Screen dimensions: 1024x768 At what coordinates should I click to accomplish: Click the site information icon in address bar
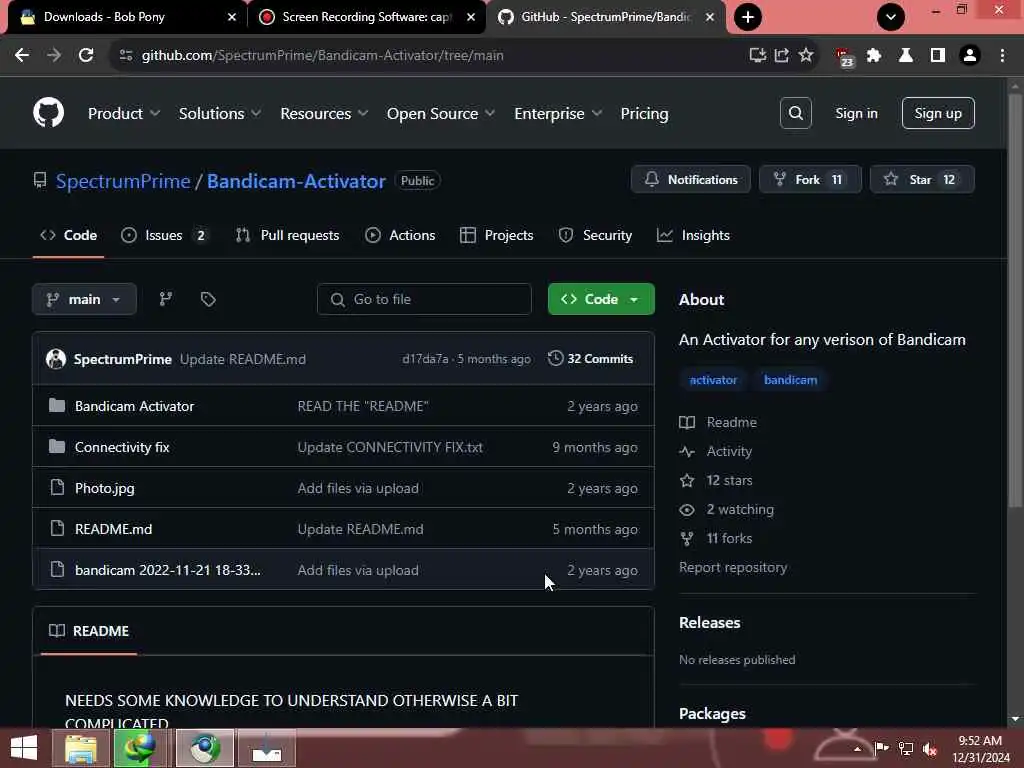point(126,56)
